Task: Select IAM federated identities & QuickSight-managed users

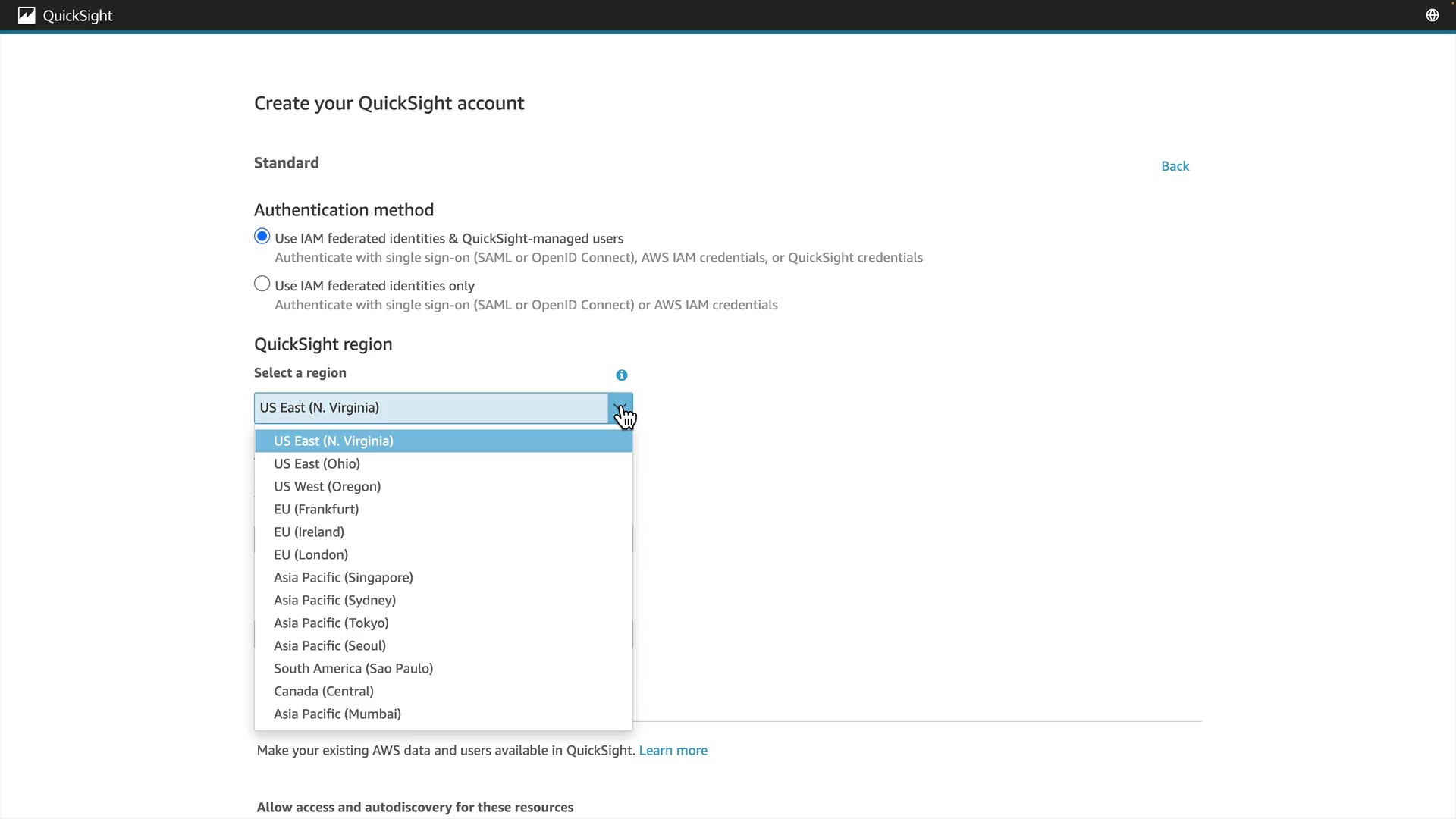Action: click(x=262, y=237)
